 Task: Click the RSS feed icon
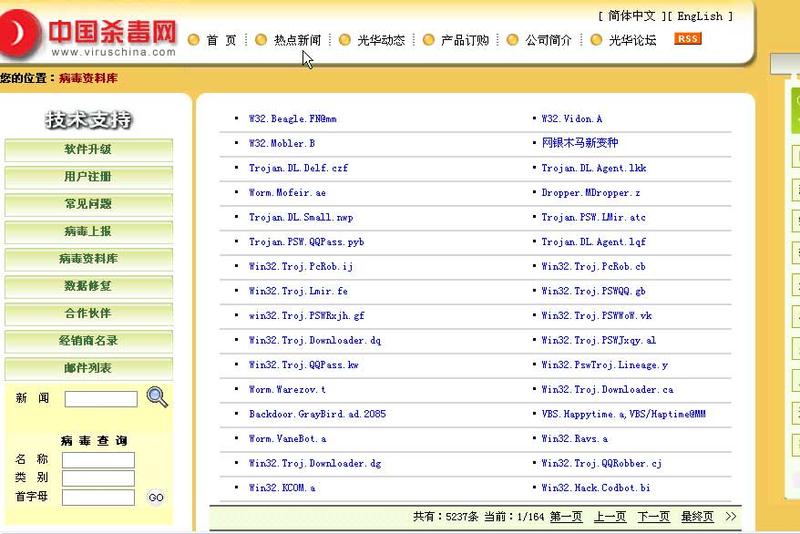tap(688, 39)
